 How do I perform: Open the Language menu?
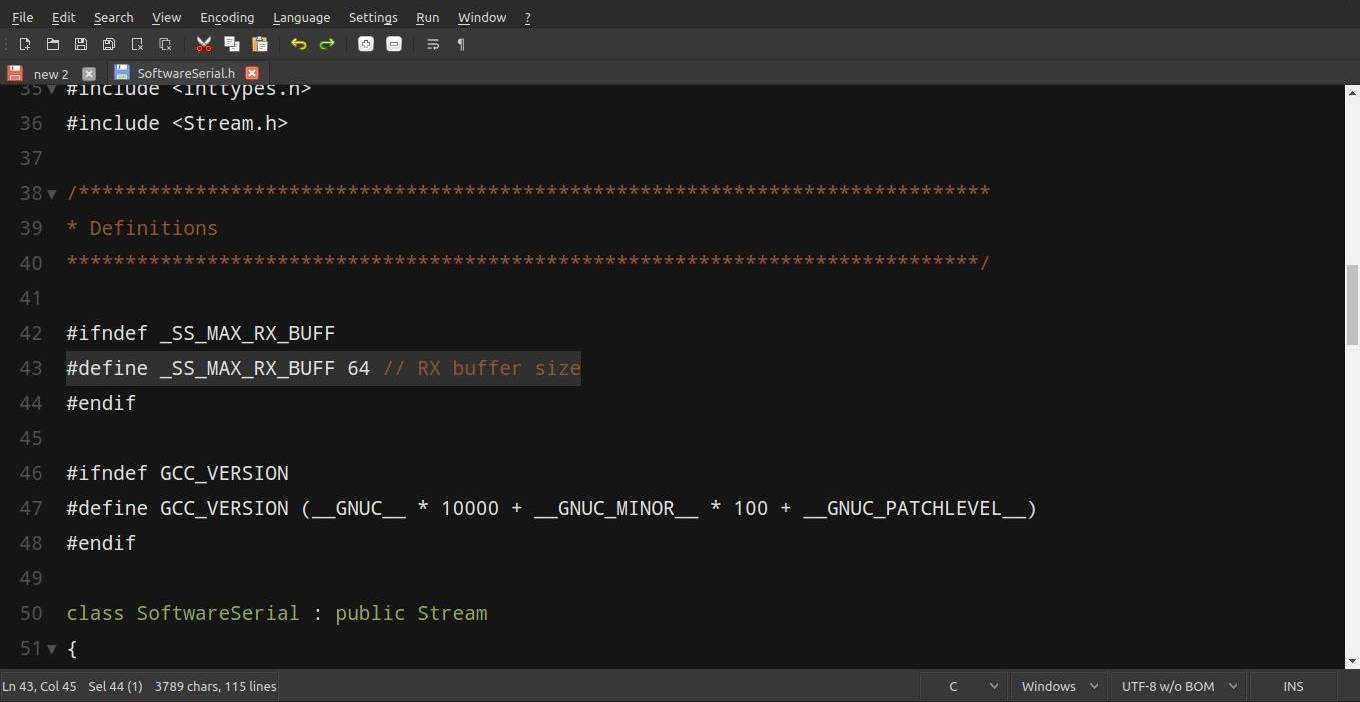[301, 17]
